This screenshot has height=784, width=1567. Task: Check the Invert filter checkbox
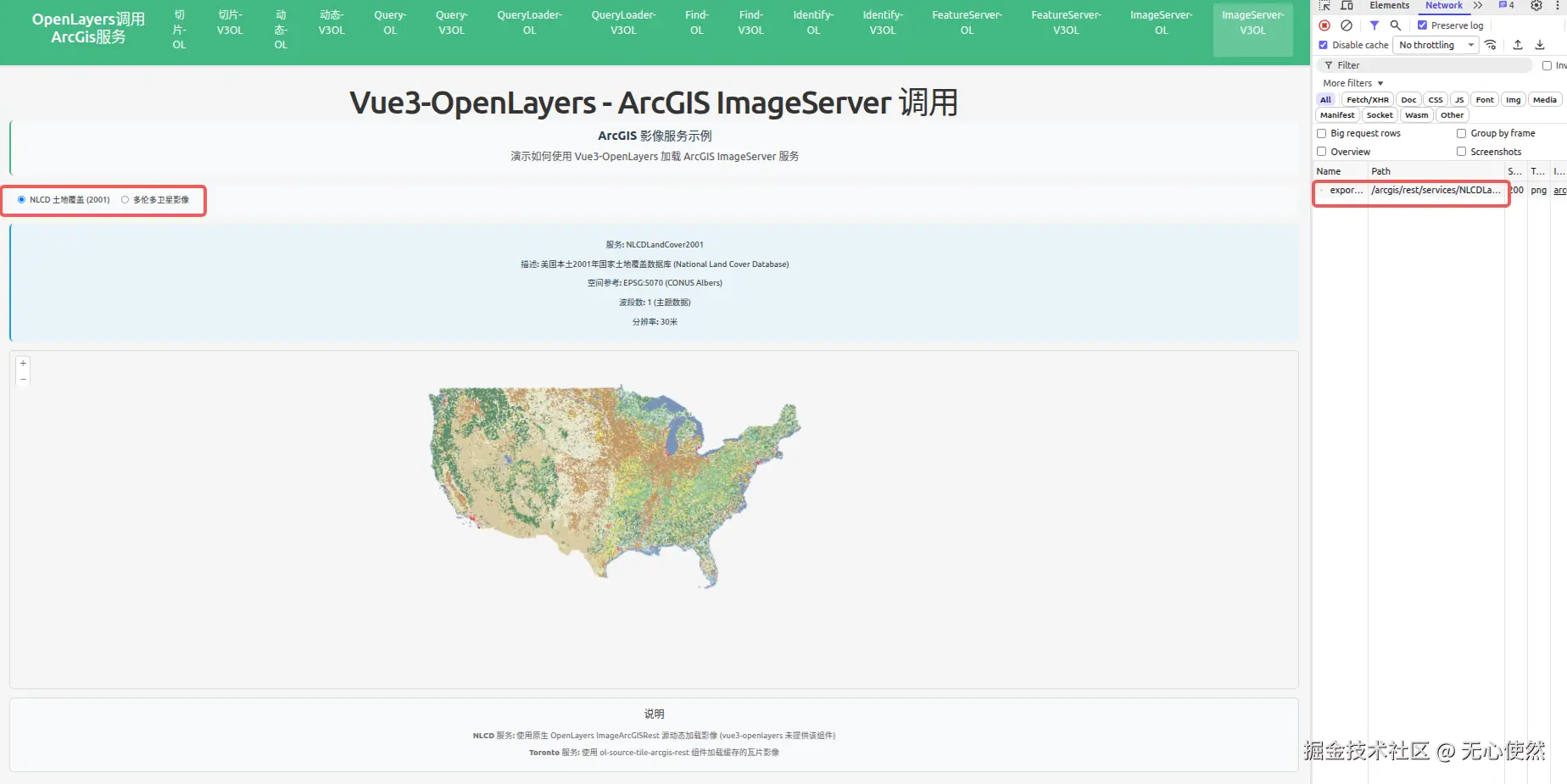(1547, 65)
